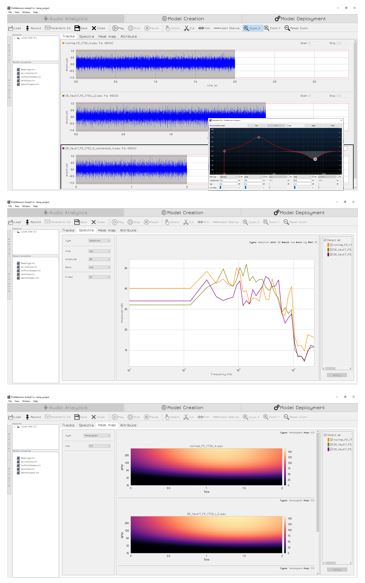Screen dimensions: 365x583
Task: Open the Attribute tab in the Tracks window
Action: [129, 36]
